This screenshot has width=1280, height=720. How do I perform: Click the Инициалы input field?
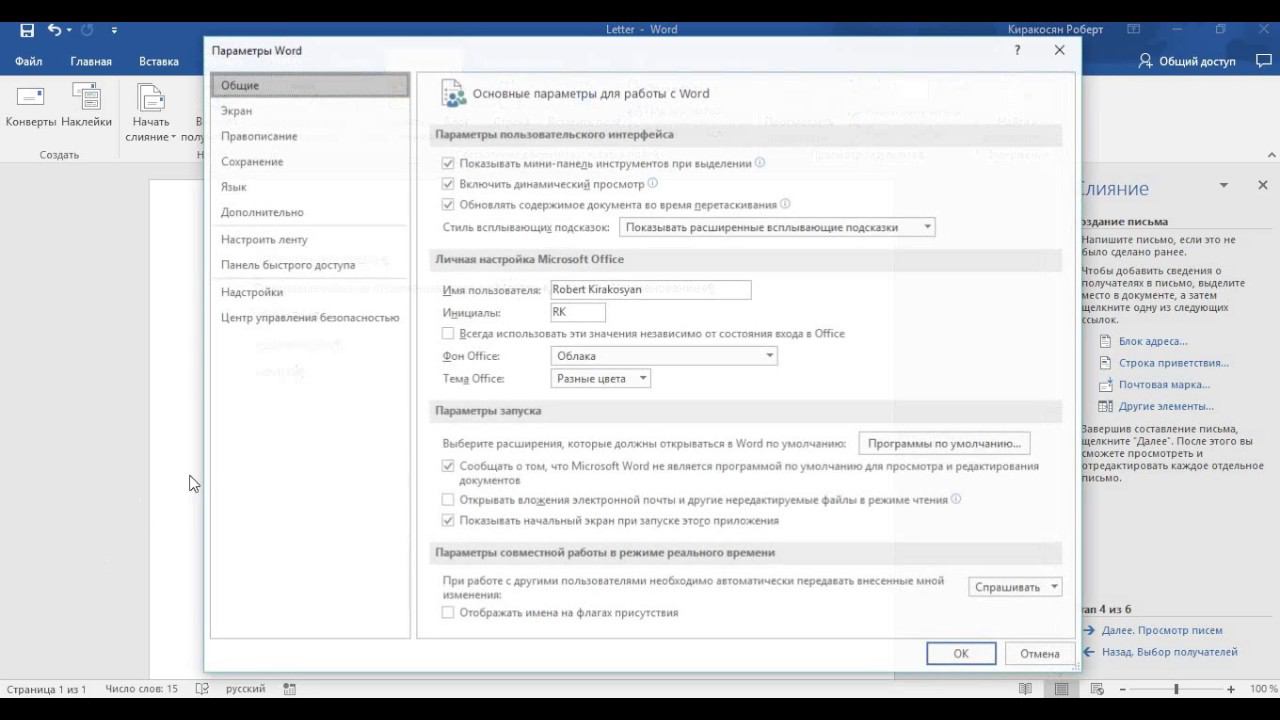tap(578, 313)
